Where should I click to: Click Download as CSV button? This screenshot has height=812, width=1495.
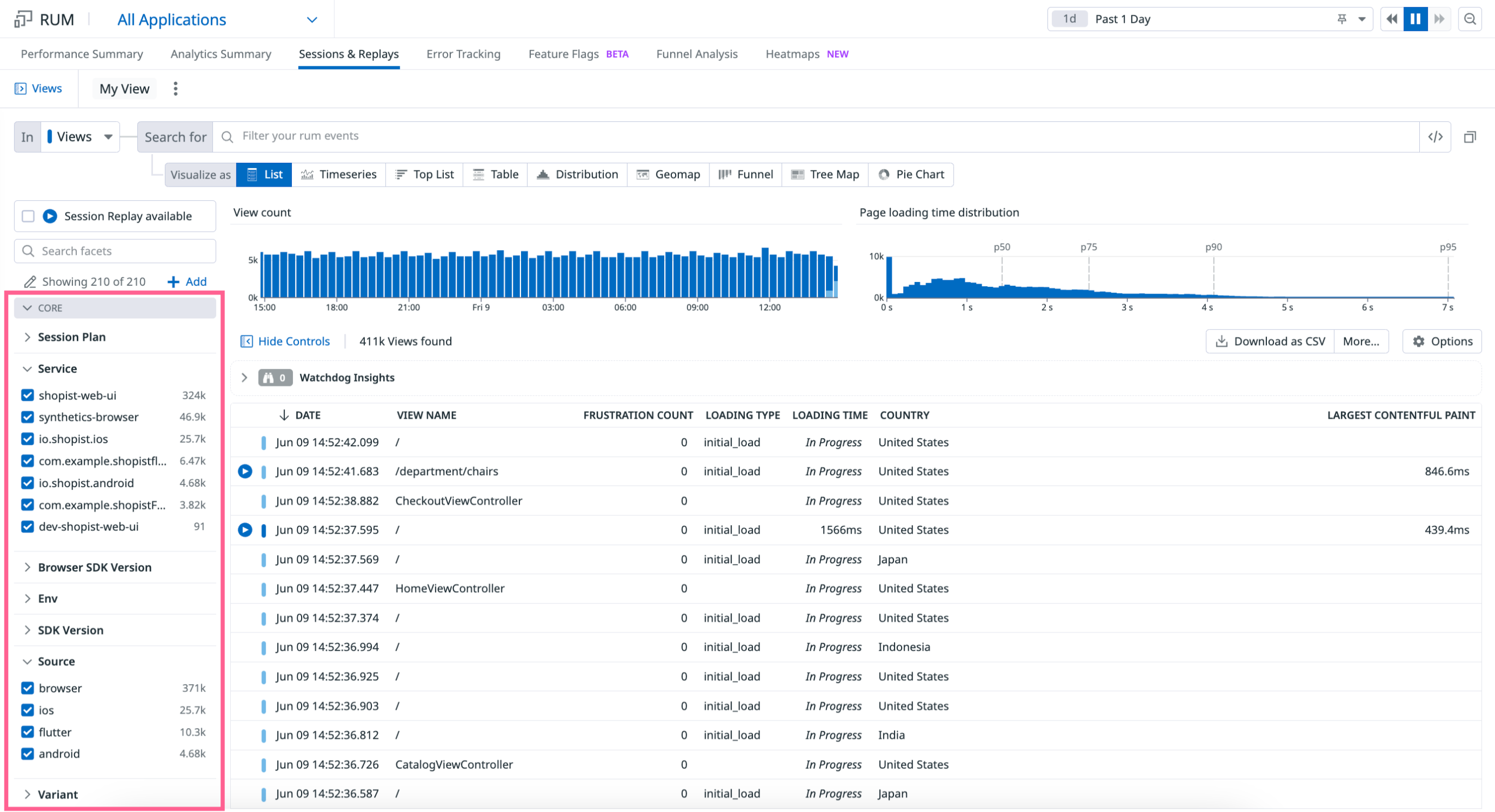(x=1270, y=342)
